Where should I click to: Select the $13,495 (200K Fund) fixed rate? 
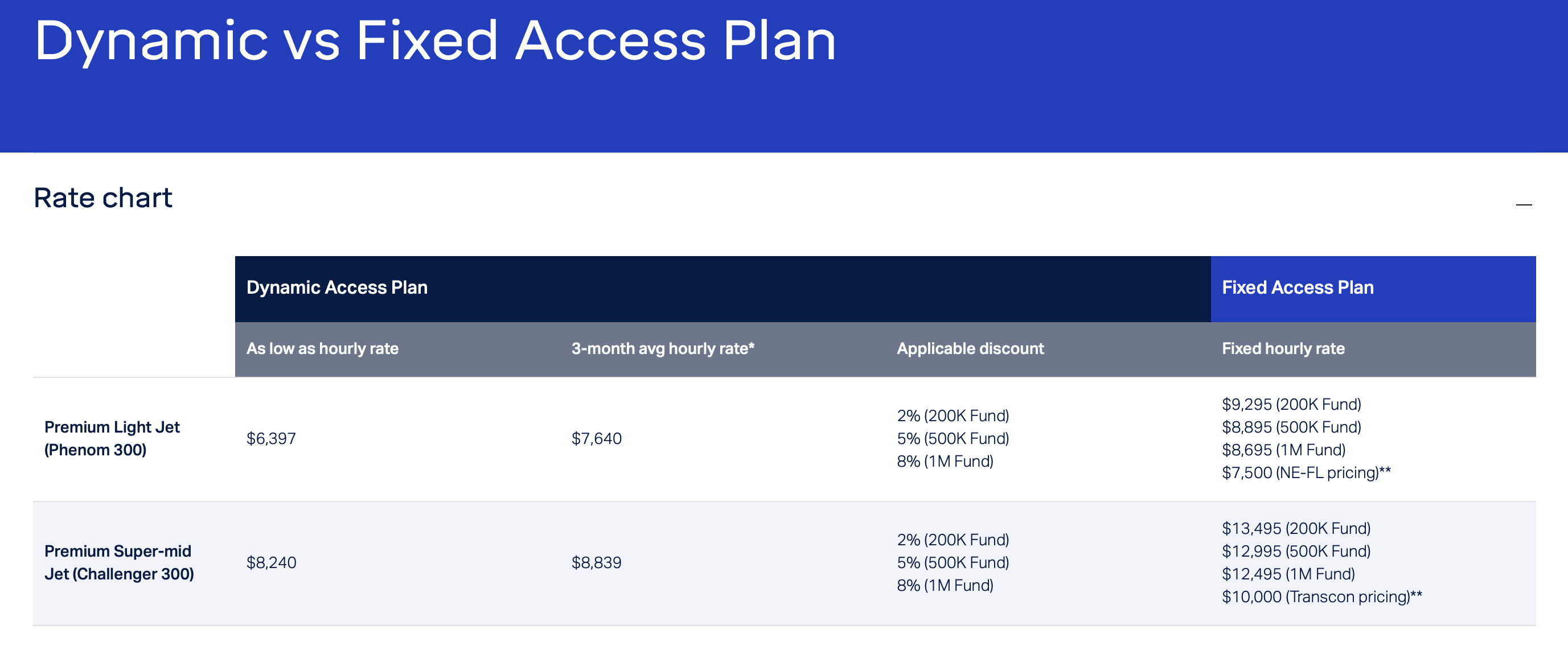click(1296, 528)
